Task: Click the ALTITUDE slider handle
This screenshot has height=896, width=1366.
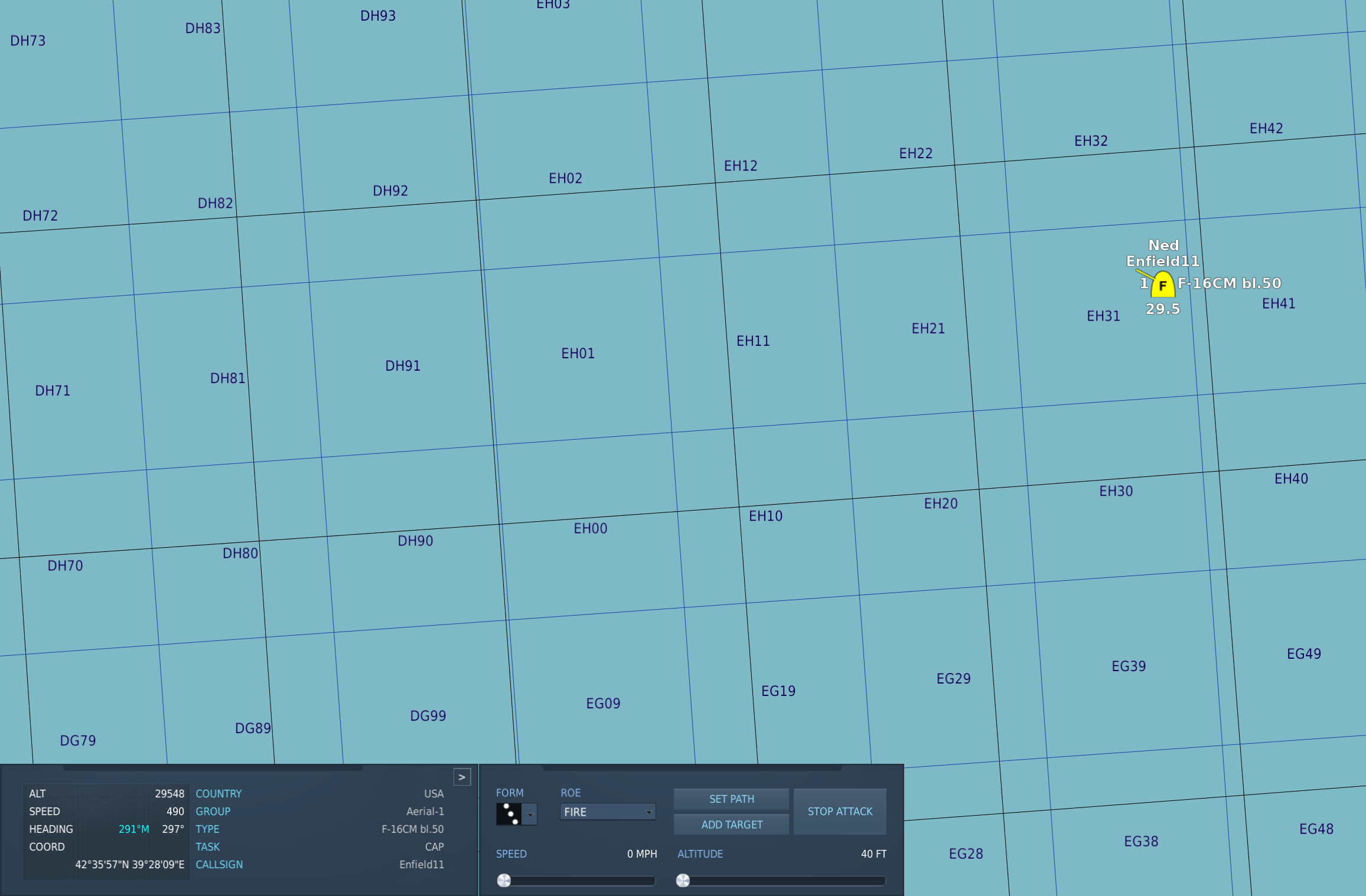Action: coord(683,881)
